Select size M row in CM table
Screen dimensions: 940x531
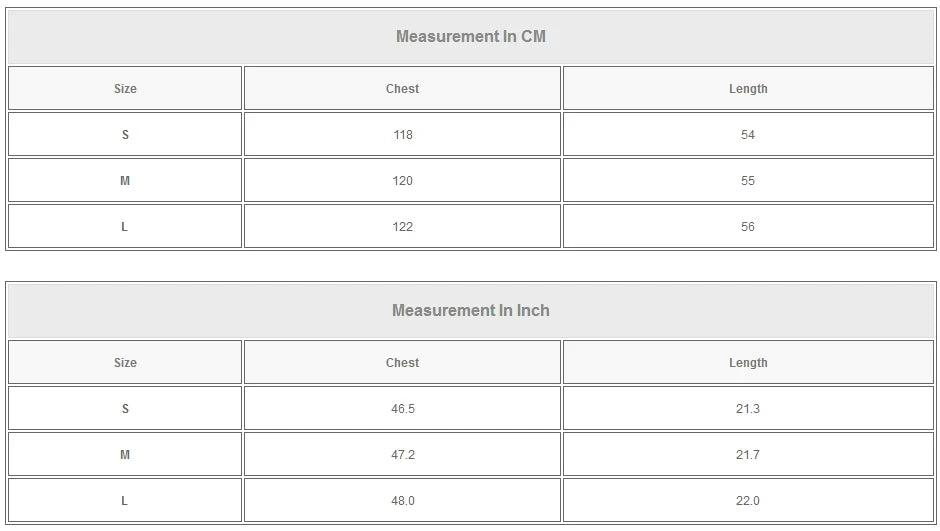[125, 181]
